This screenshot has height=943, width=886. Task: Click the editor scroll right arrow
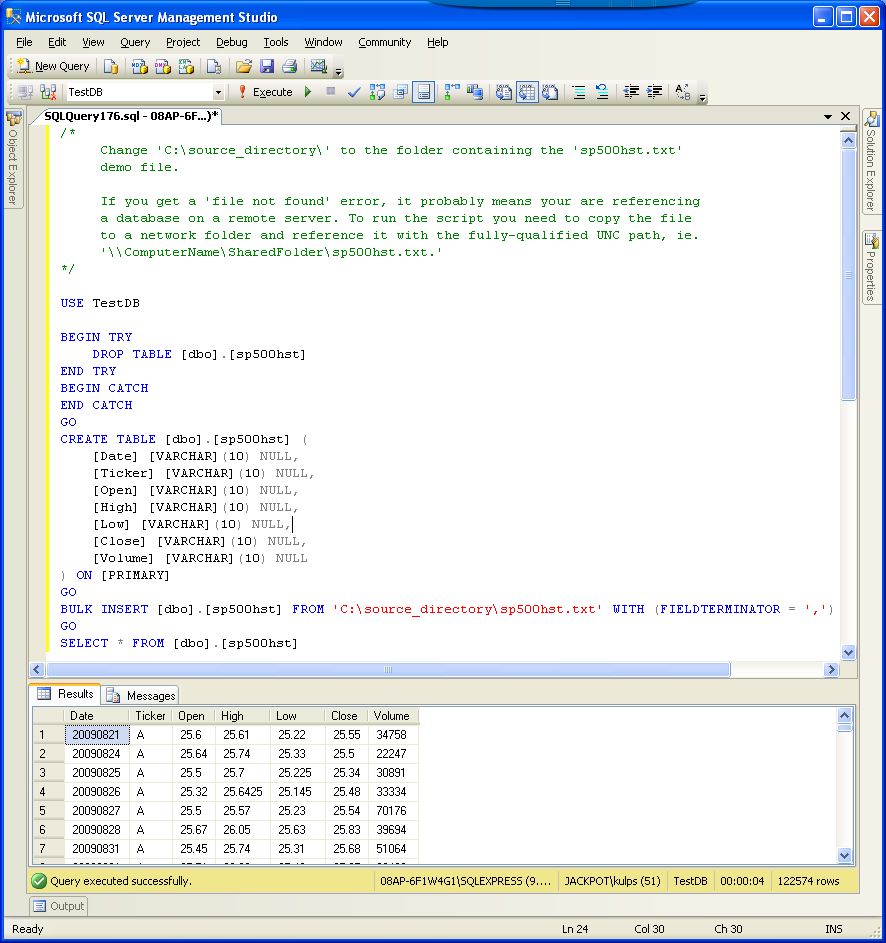point(831,669)
